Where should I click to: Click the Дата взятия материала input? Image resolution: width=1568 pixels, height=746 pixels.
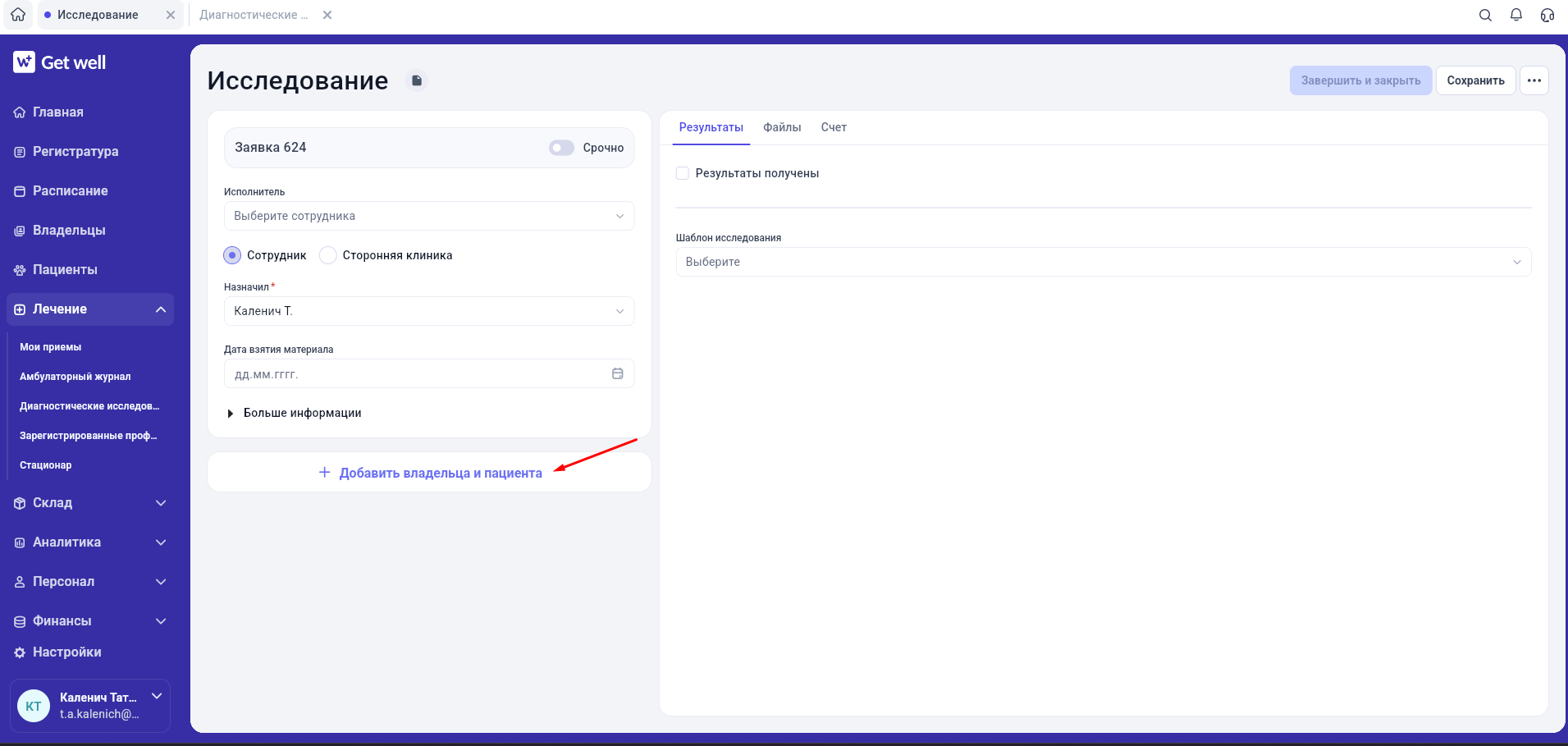[x=429, y=373]
